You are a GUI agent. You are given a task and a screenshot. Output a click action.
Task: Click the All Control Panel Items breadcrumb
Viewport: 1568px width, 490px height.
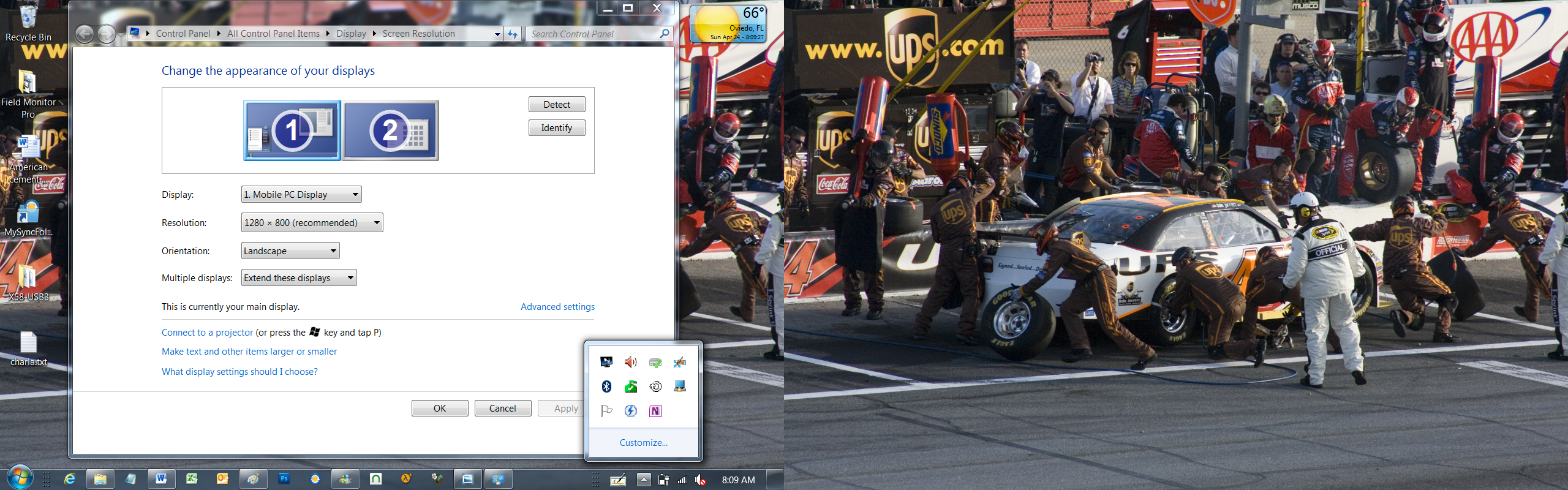click(273, 34)
